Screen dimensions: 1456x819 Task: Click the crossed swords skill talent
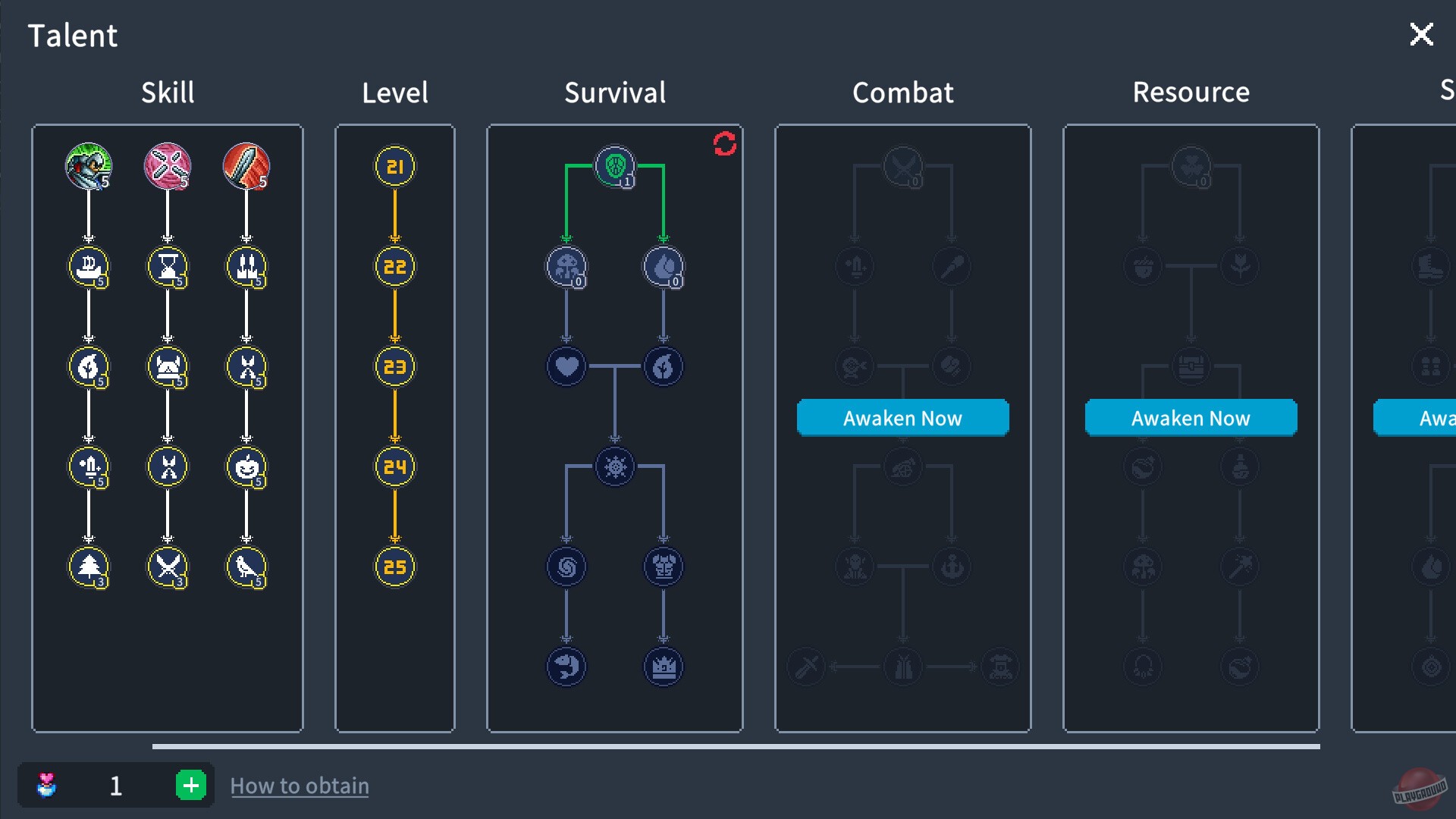[x=168, y=567]
